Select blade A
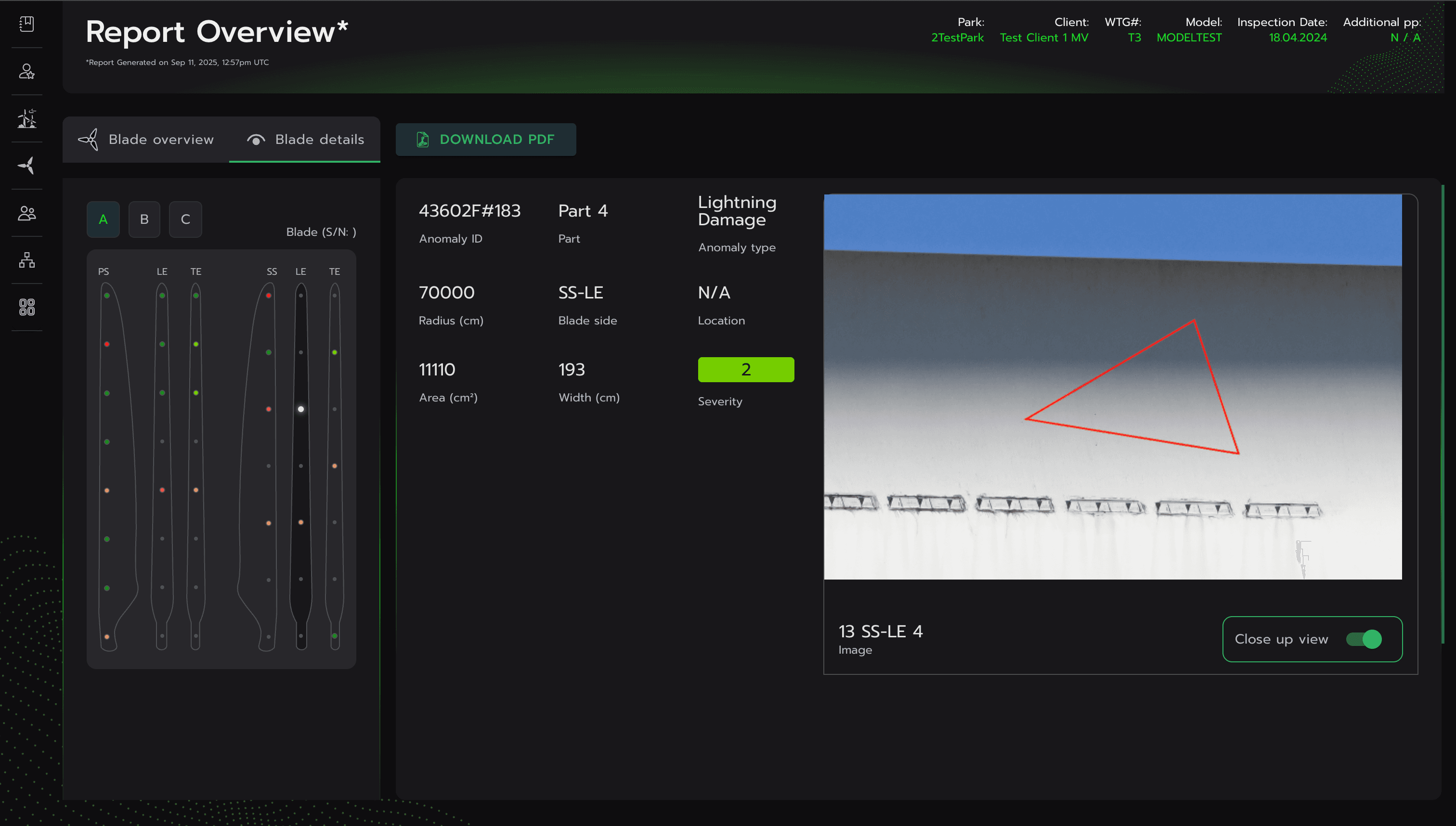1456x826 pixels. pos(103,219)
